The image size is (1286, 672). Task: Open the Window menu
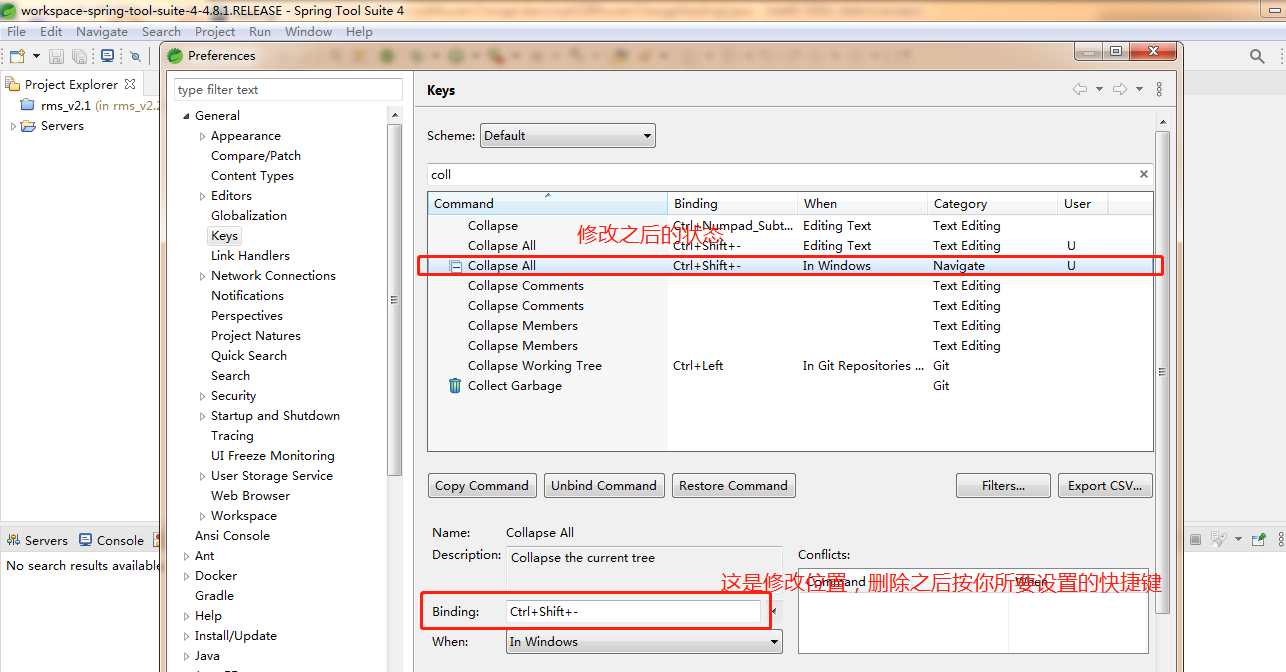pyautogui.click(x=308, y=31)
